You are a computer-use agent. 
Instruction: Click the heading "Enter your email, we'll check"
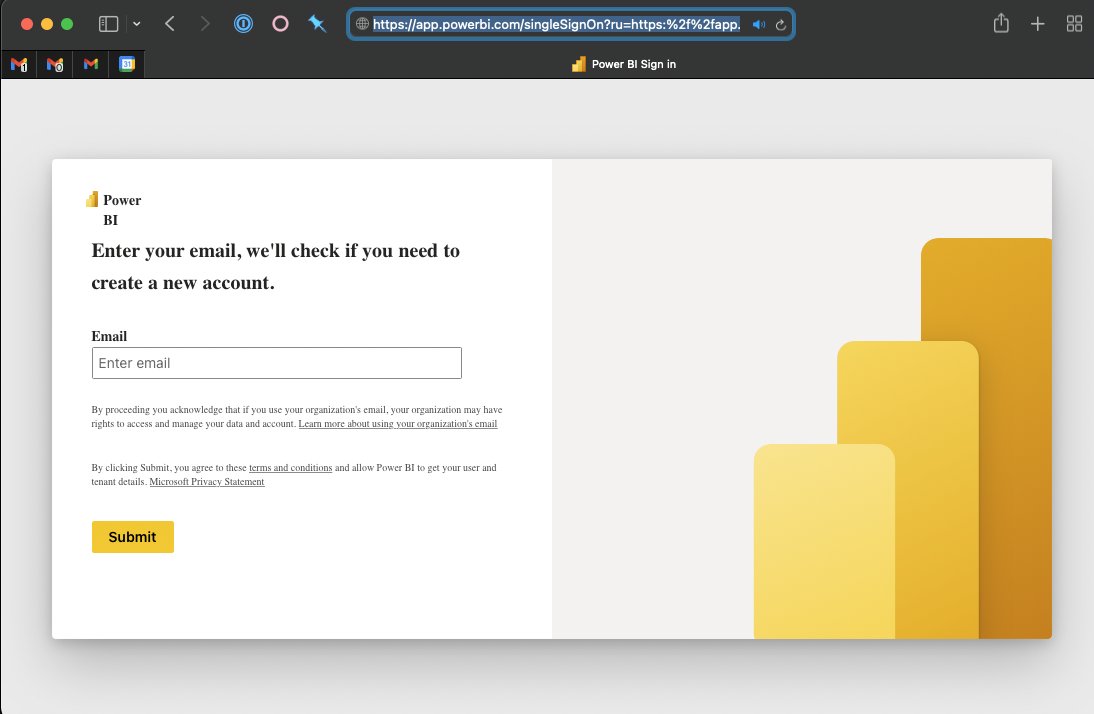pos(276,267)
